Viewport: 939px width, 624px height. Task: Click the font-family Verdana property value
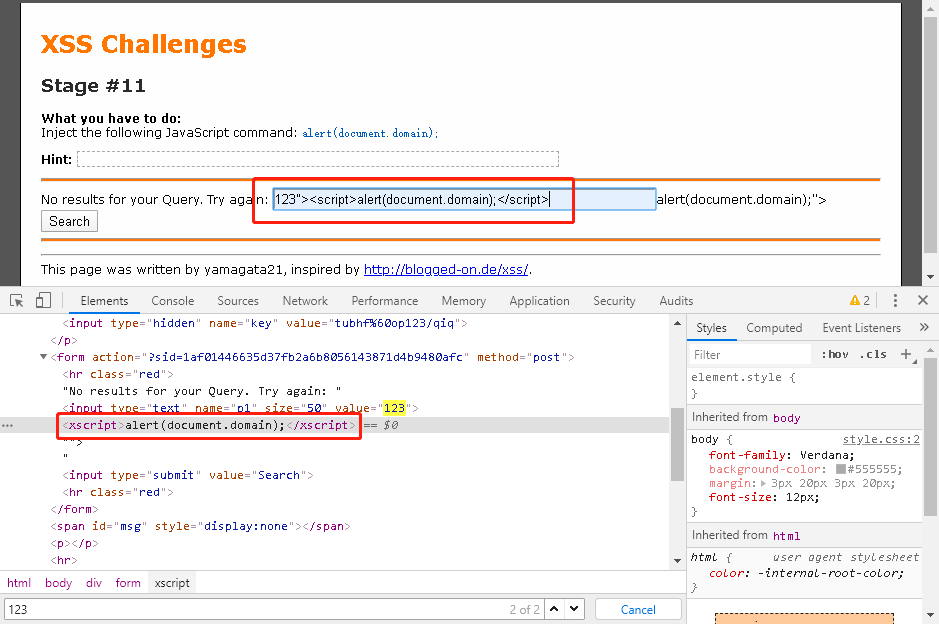(x=826, y=455)
